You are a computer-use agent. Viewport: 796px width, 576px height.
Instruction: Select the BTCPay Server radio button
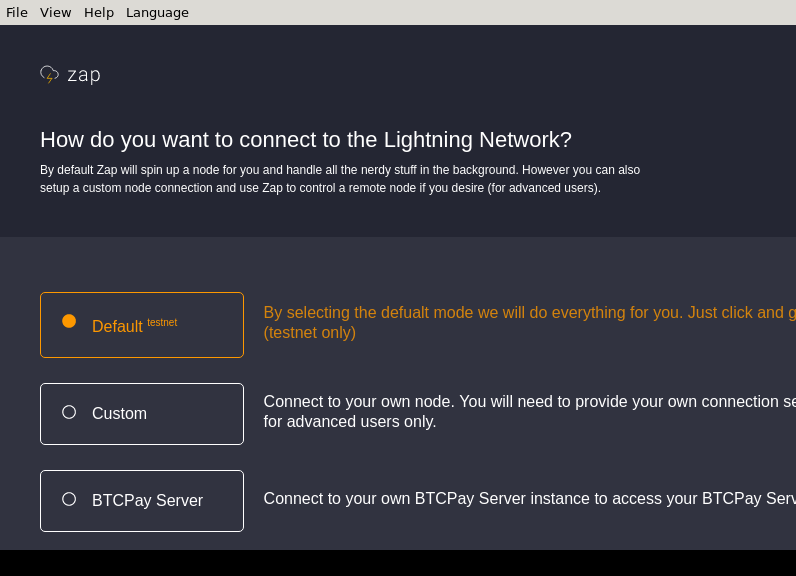click(x=69, y=499)
